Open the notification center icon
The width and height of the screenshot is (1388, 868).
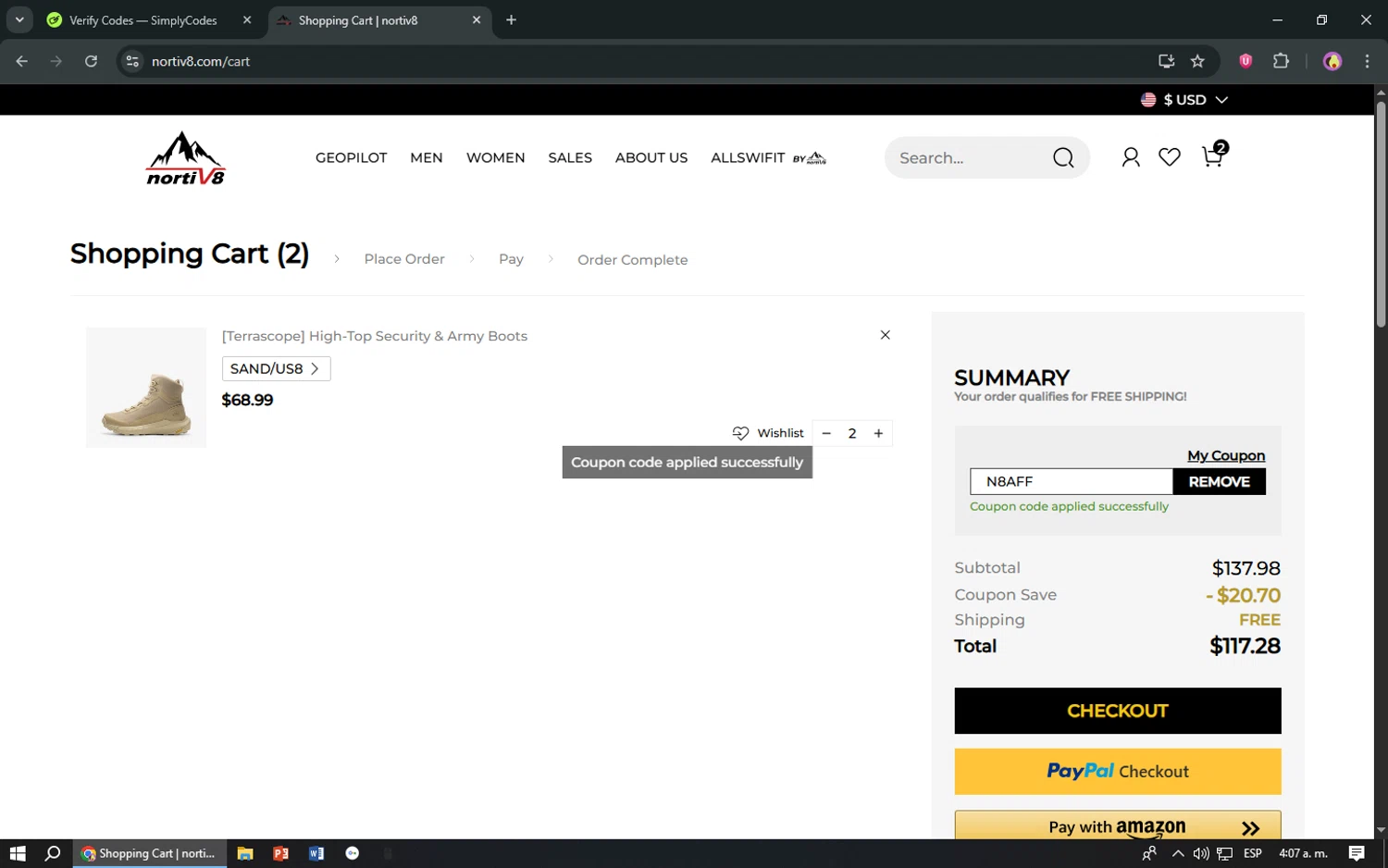(1357, 853)
